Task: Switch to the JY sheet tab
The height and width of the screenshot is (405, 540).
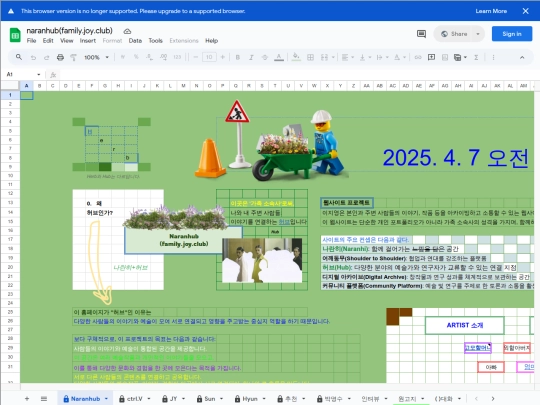Action: (173, 399)
